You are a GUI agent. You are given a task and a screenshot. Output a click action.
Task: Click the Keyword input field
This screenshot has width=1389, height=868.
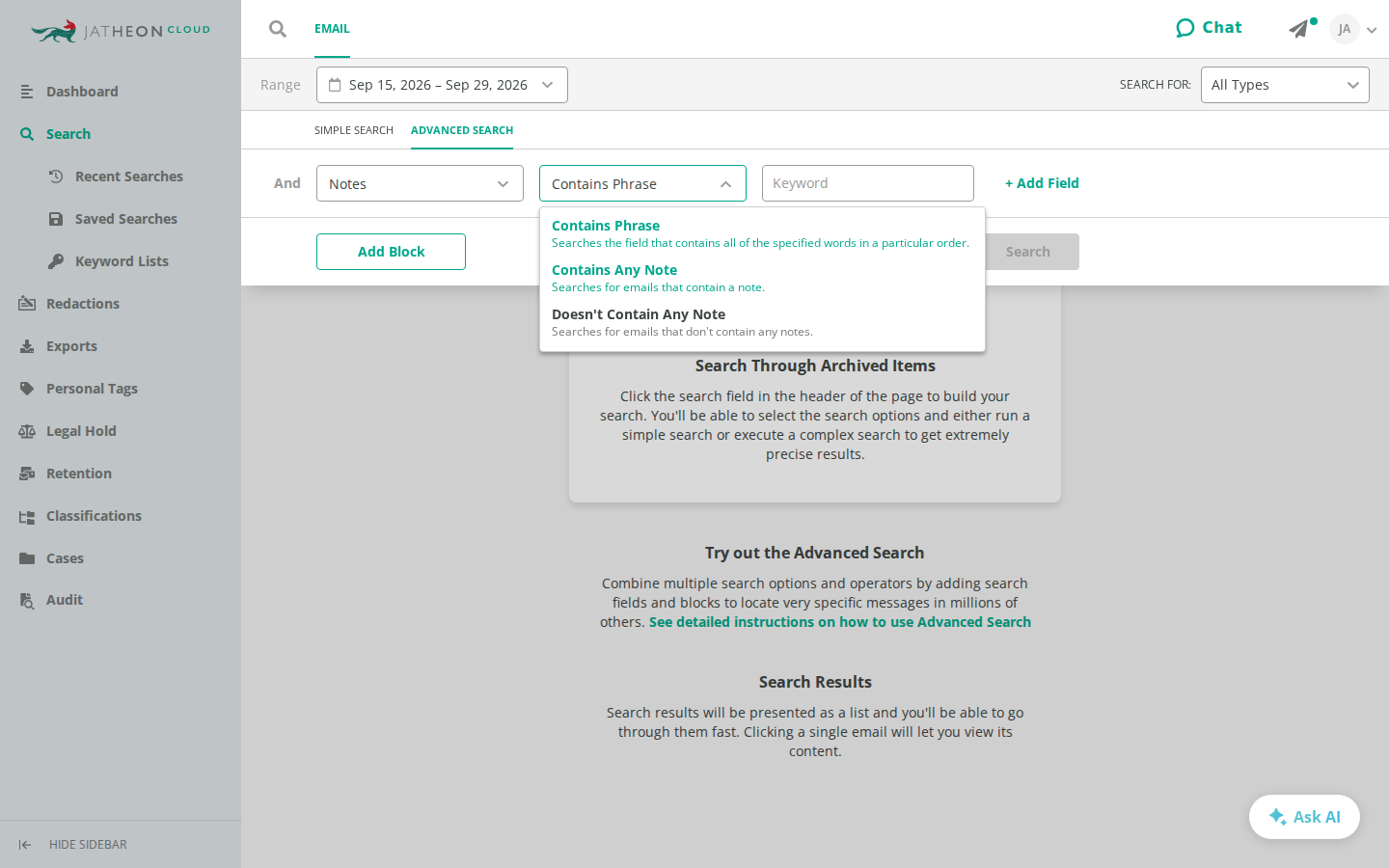coord(868,183)
